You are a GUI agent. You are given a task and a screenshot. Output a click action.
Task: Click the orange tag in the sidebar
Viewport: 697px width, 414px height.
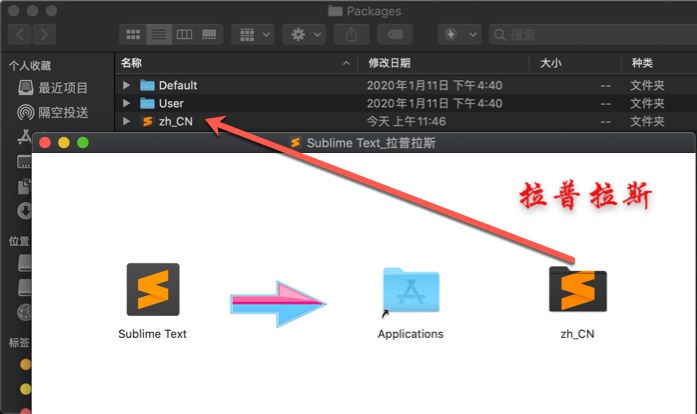pyautogui.click(x=26, y=365)
